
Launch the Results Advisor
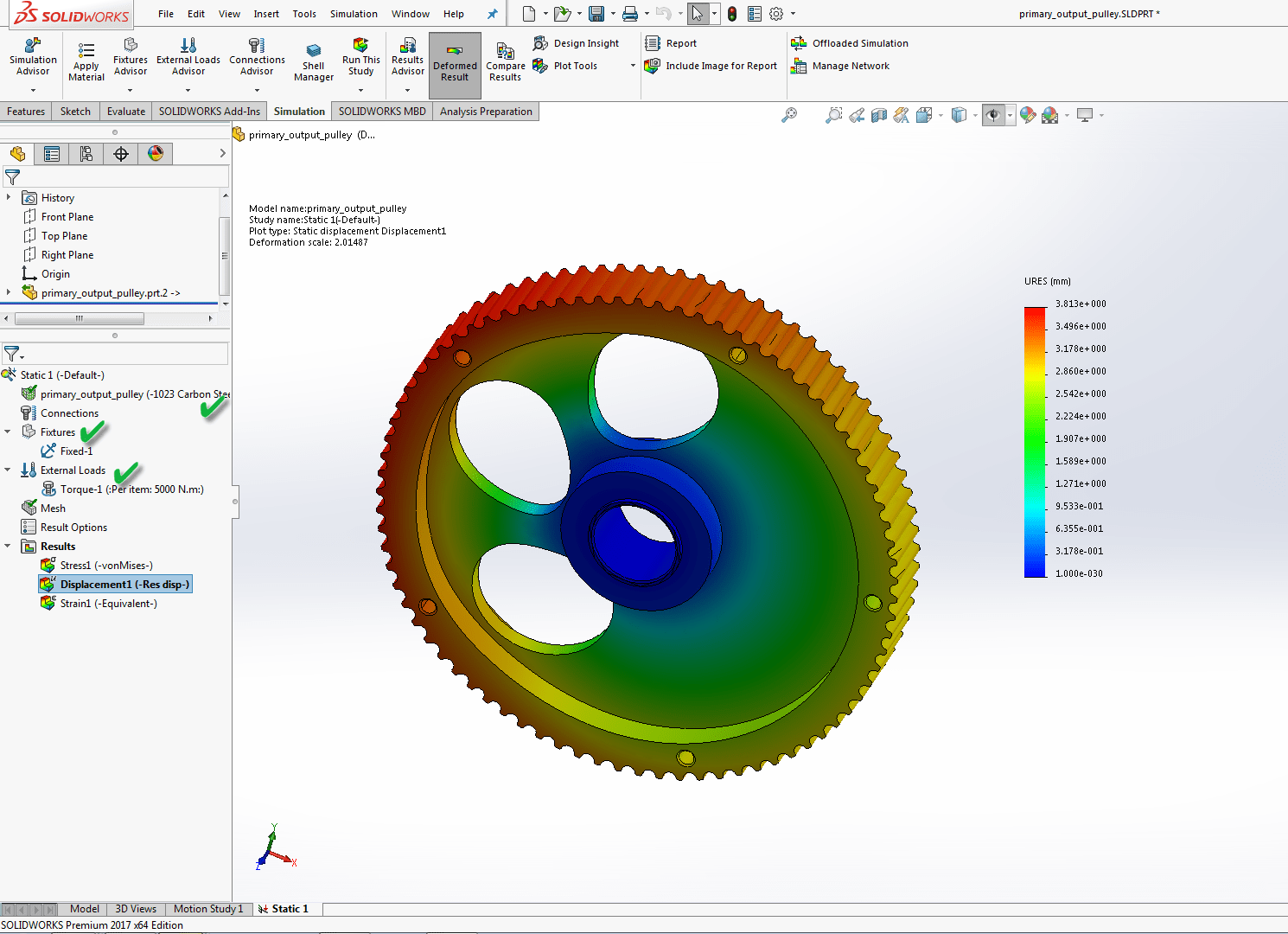point(406,59)
